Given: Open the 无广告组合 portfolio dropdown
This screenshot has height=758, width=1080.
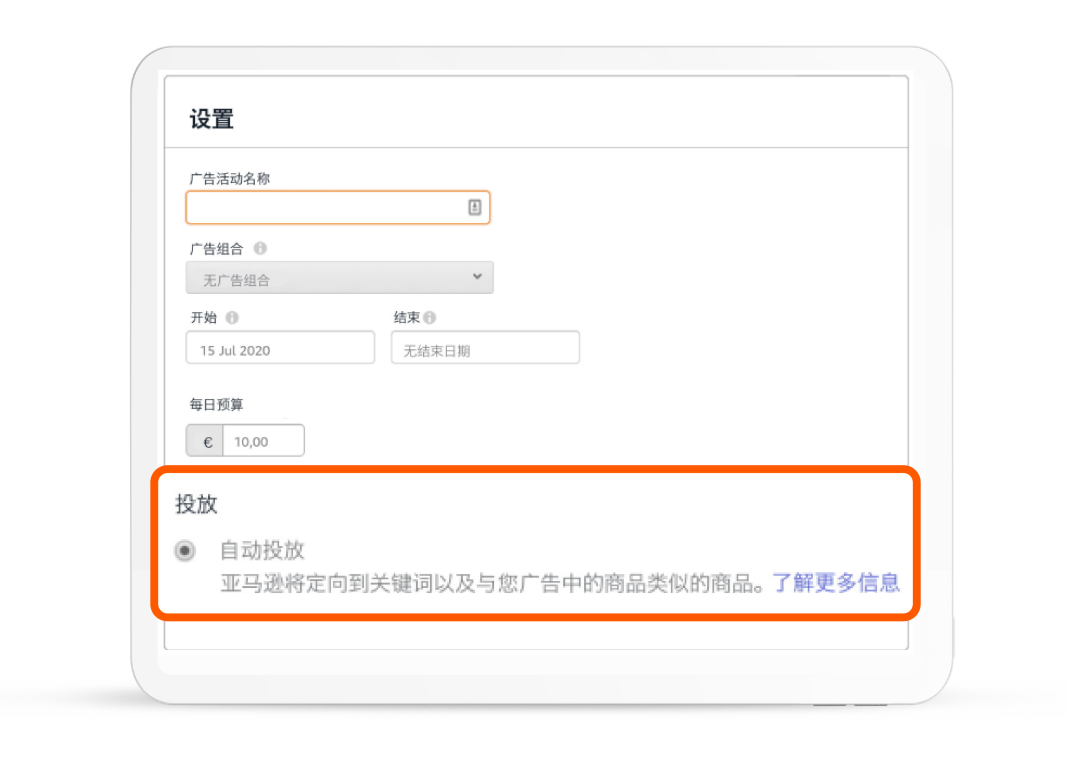Looking at the screenshot, I should click(x=340, y=277).
